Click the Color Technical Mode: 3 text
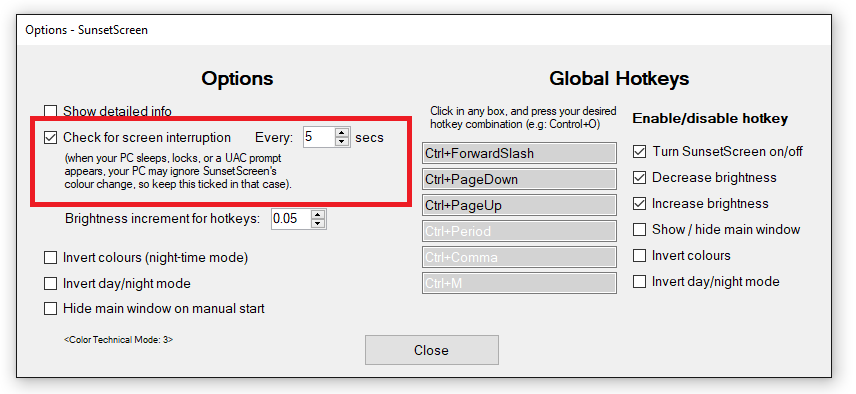This screenshot has height=394, width=856. [118, 340]
